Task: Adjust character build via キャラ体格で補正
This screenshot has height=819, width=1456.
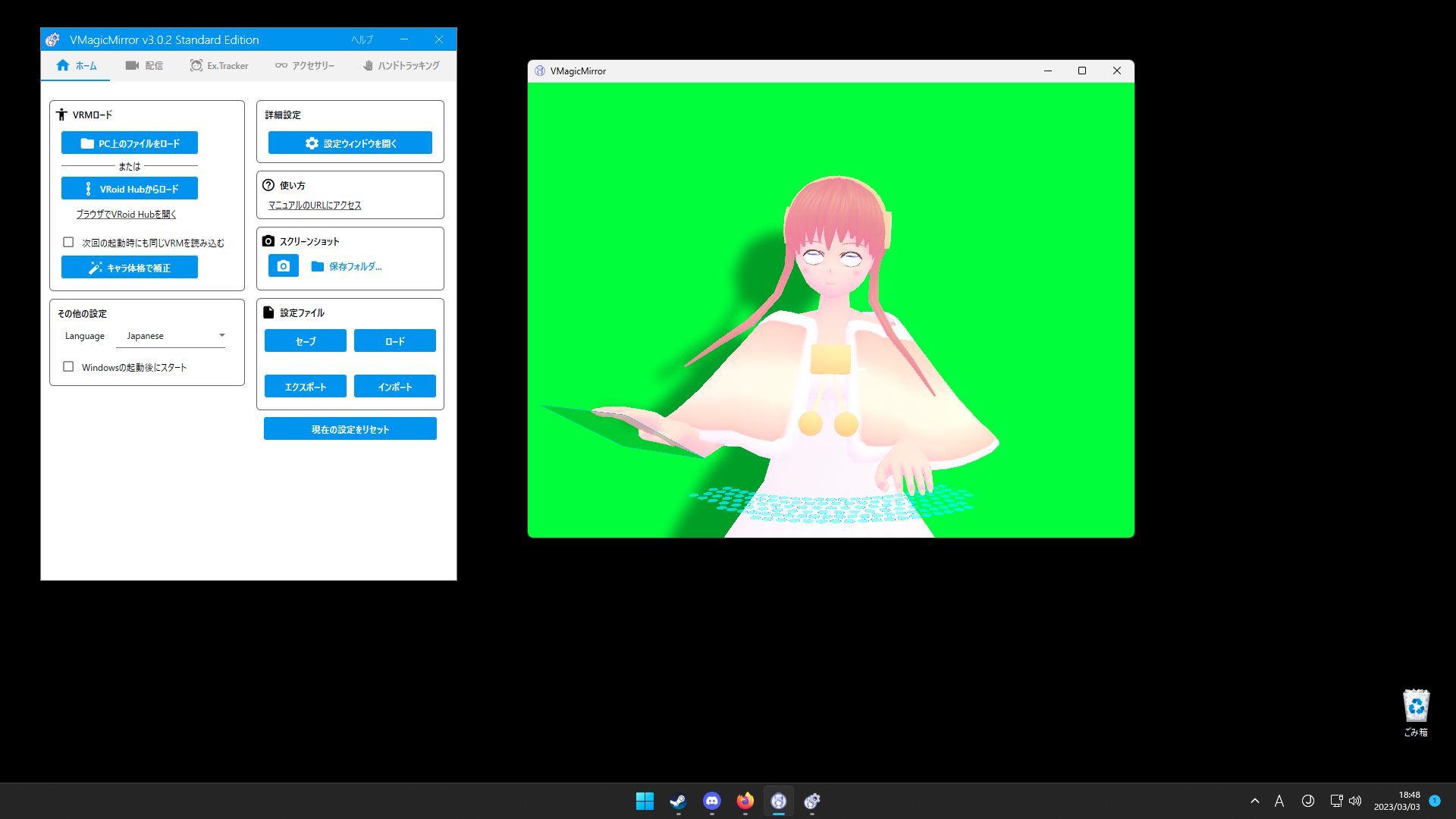Action: 129,267
